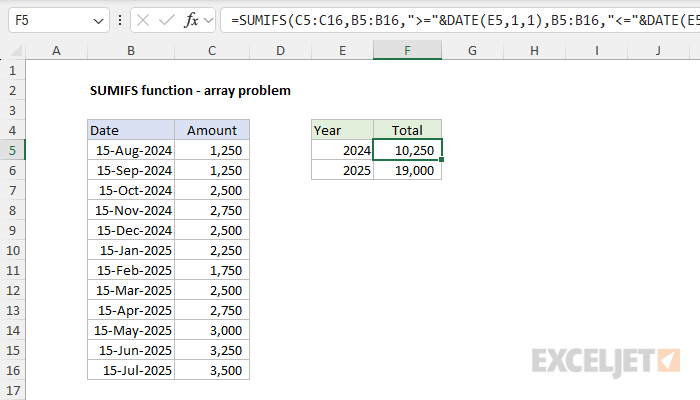700x400 pixels.
Task: Select cell with date 15-Apr-2025
Action: (131, 310)
